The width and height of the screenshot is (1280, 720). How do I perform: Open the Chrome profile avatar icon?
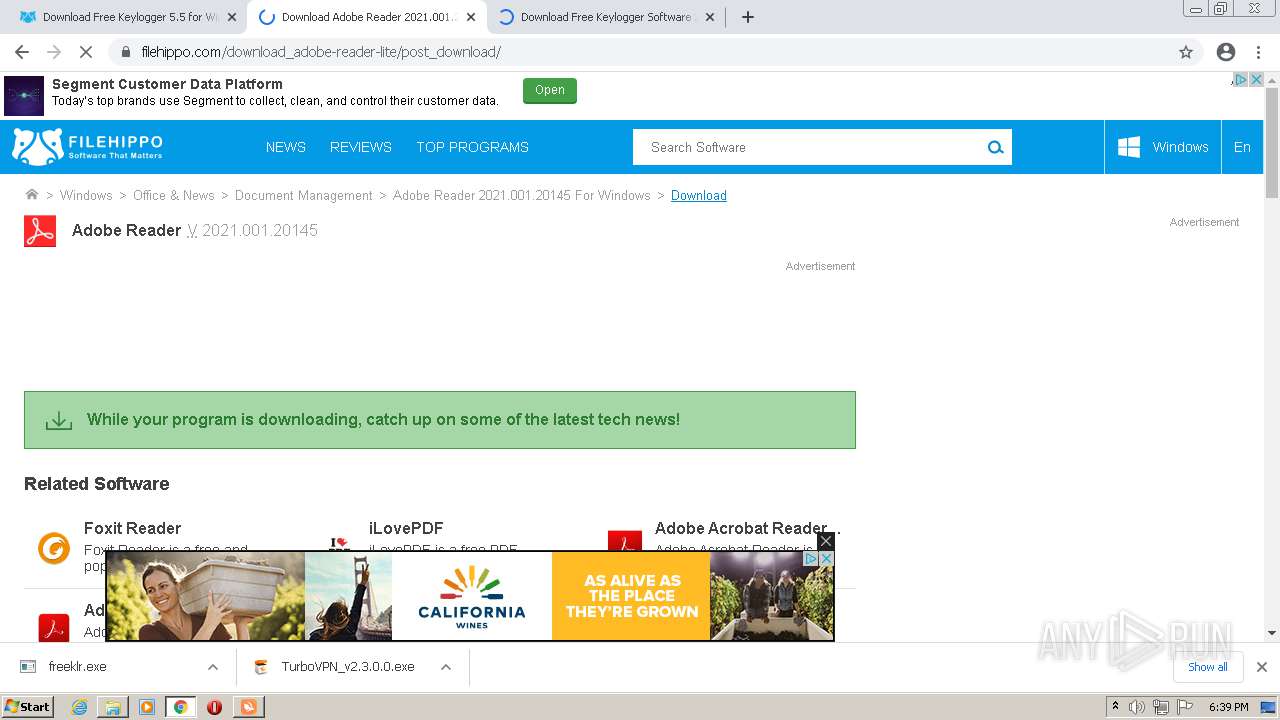point(1226,52)
